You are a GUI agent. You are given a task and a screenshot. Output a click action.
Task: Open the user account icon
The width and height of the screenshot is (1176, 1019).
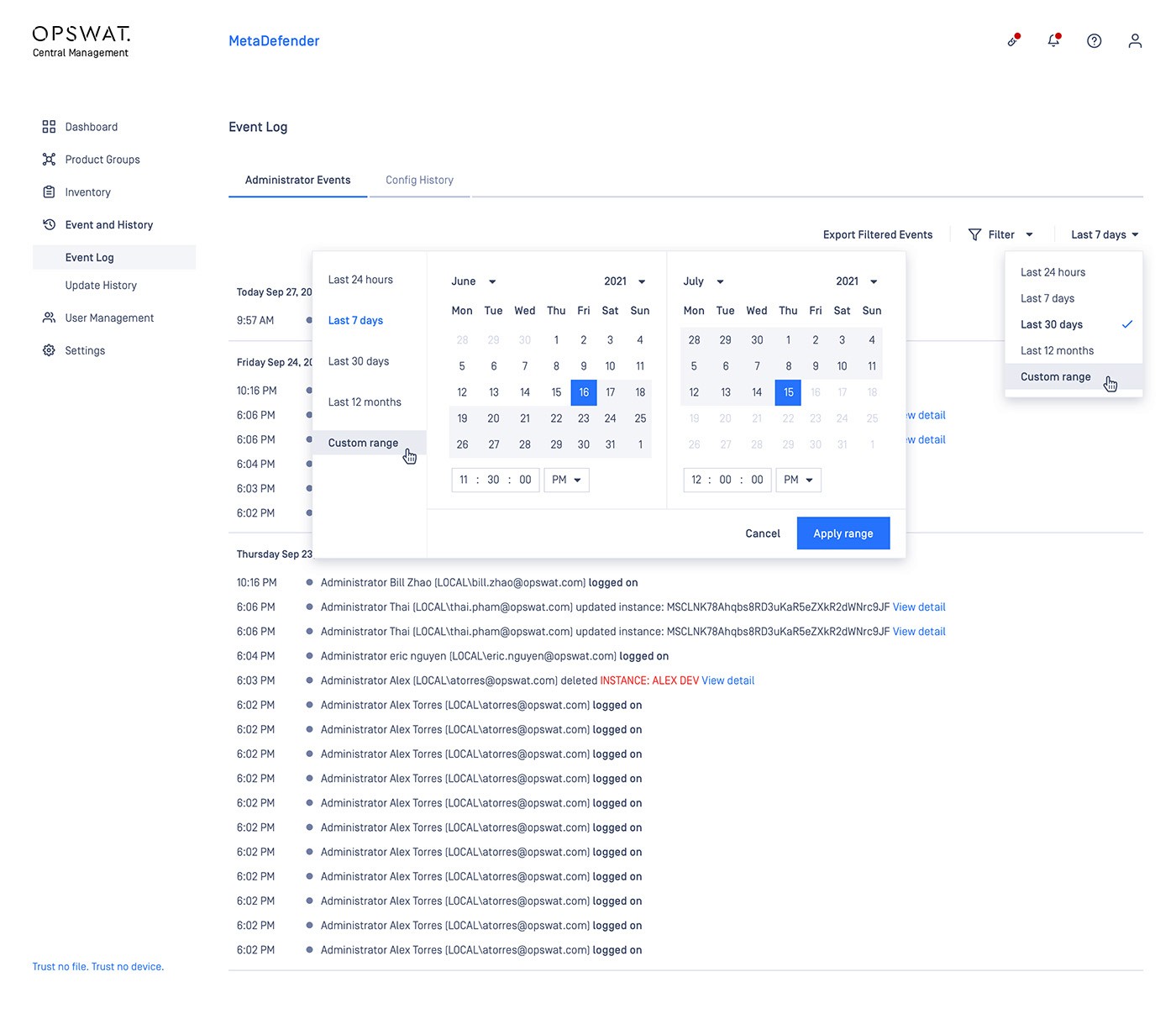tap(1135, 40)
